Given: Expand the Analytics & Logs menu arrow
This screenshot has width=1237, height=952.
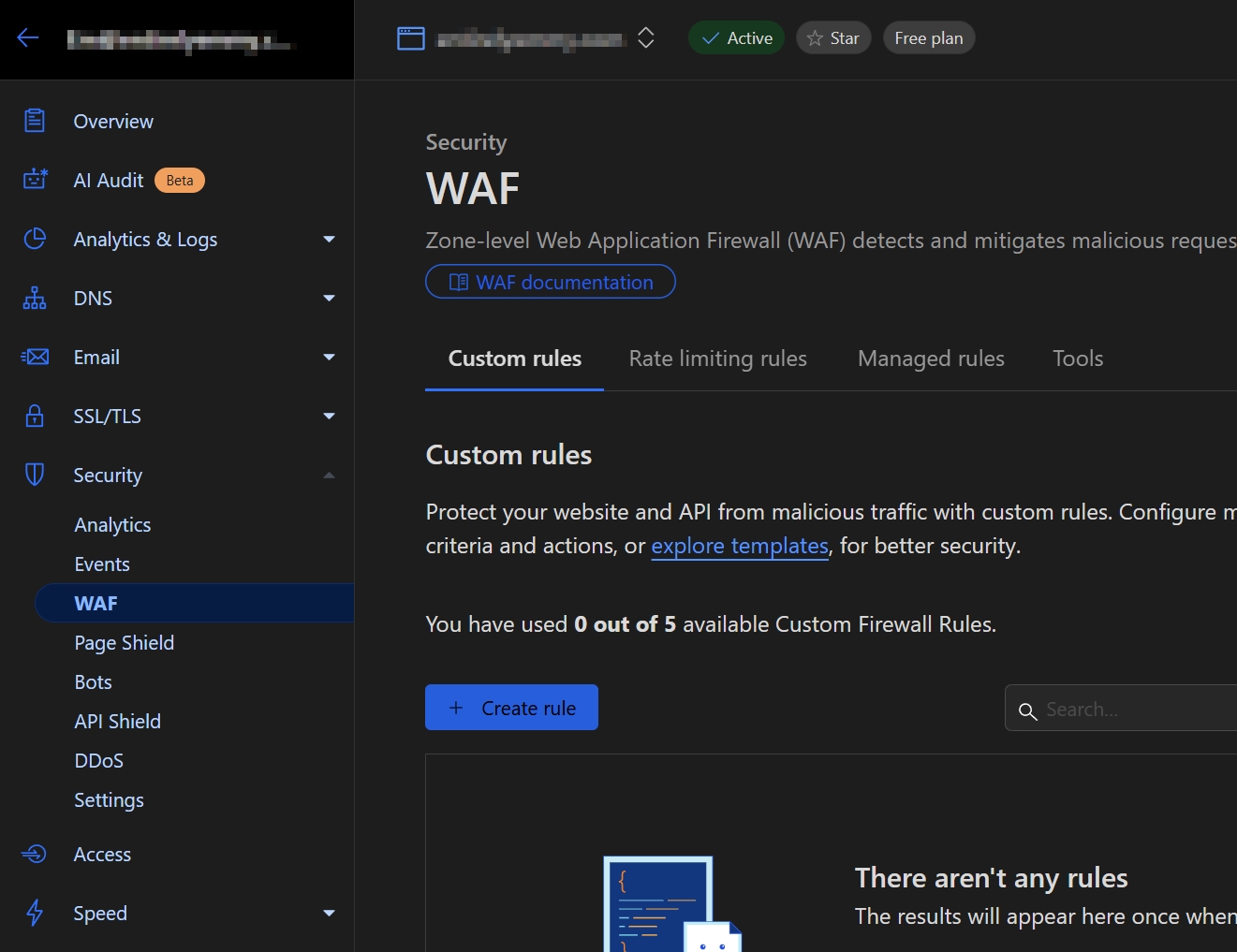Looking at the screenshot, I should click(329, 240).
